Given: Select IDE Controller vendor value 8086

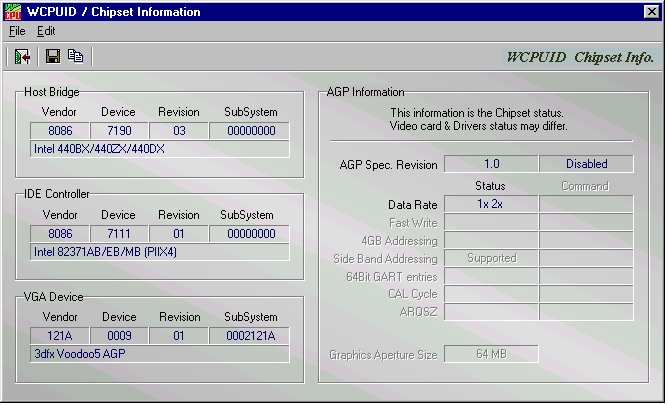Looking at the screenshot, I should tap(60, 234).
